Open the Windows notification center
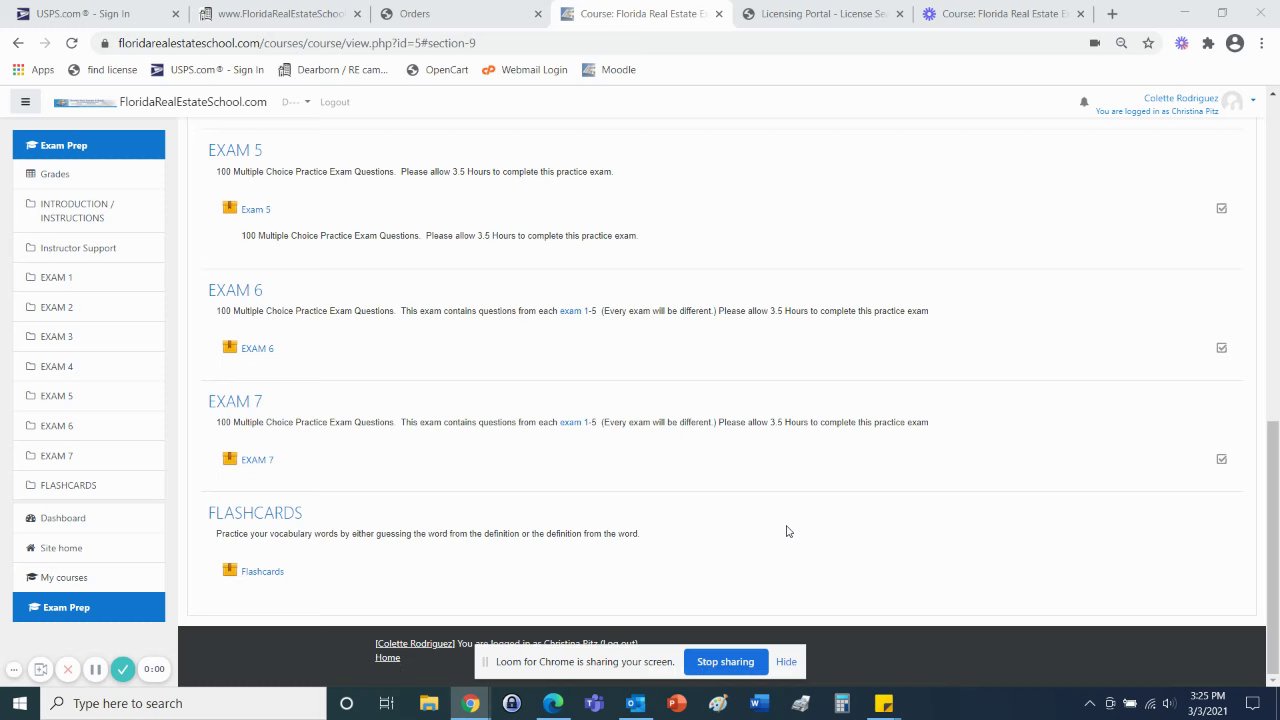The height and width of the screenshot is (720, 1280). (1252, 703)
